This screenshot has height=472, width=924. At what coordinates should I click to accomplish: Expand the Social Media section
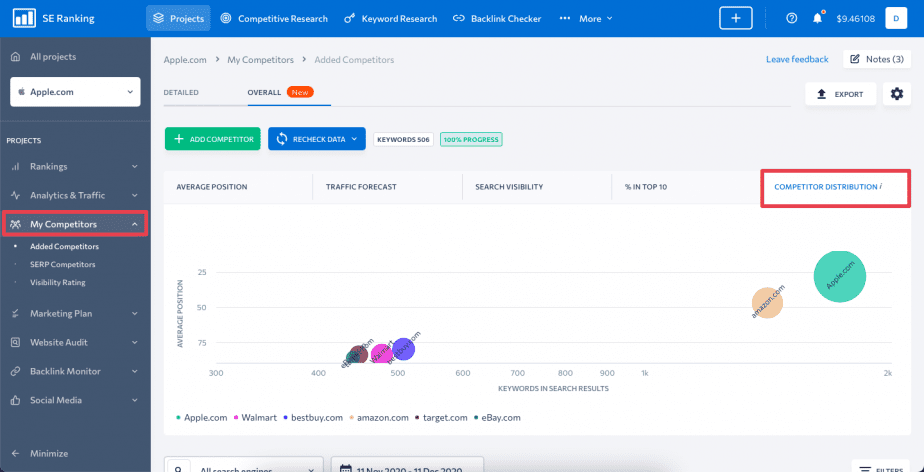(75, 400)
